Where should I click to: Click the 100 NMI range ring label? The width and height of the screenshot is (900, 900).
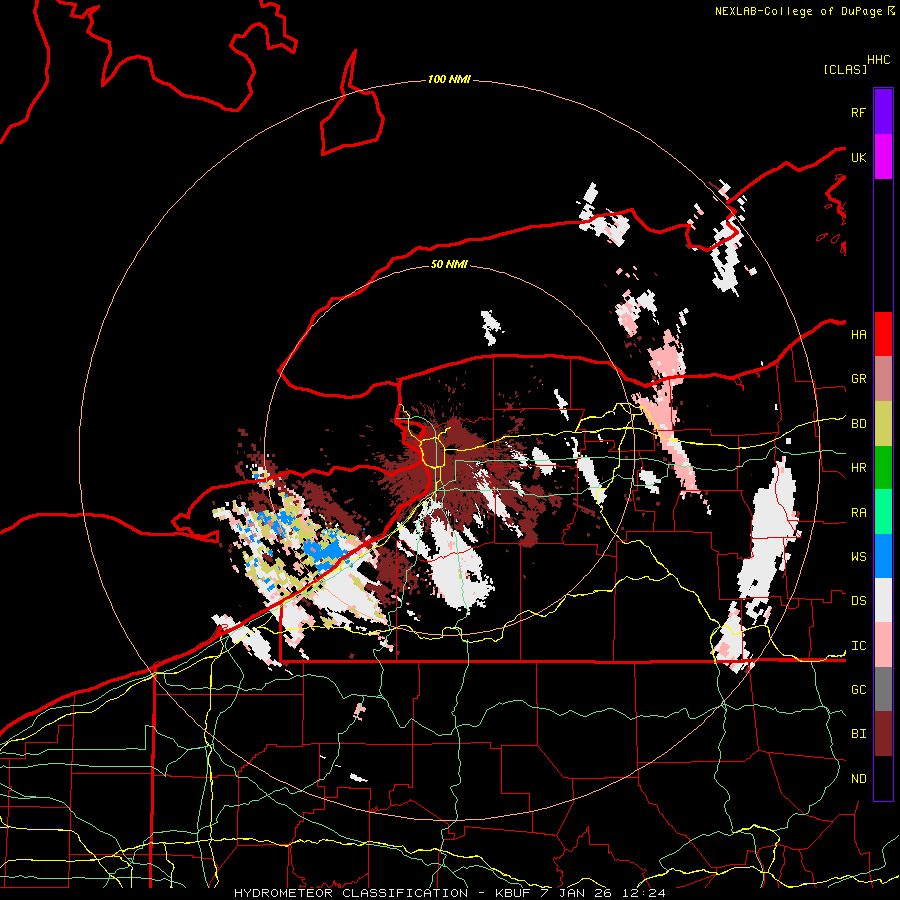[x=449, y=79]
